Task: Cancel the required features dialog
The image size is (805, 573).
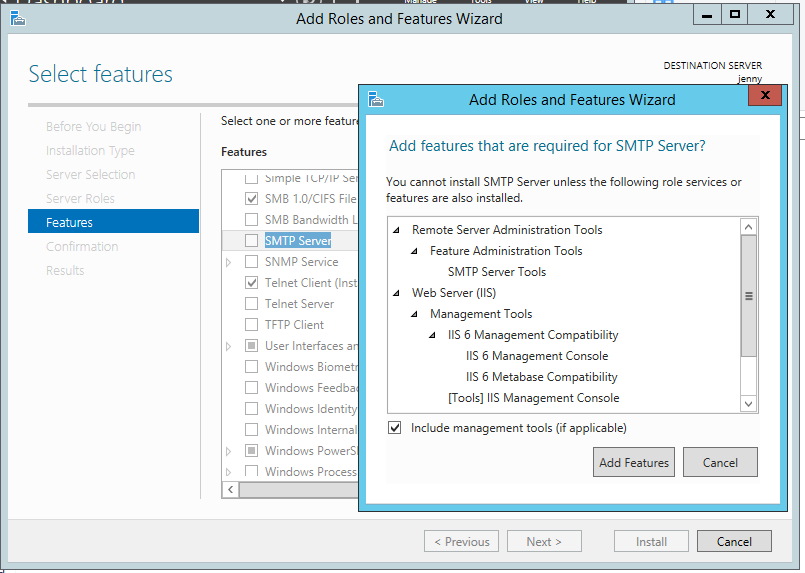Action: click(720, 463)
